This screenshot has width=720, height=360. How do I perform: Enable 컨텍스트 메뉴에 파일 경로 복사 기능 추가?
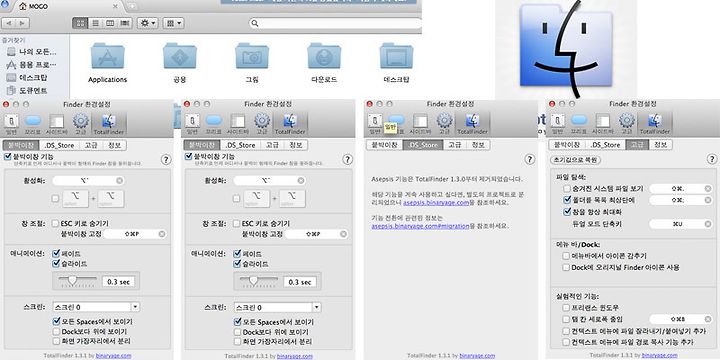(x=567, y=343)
